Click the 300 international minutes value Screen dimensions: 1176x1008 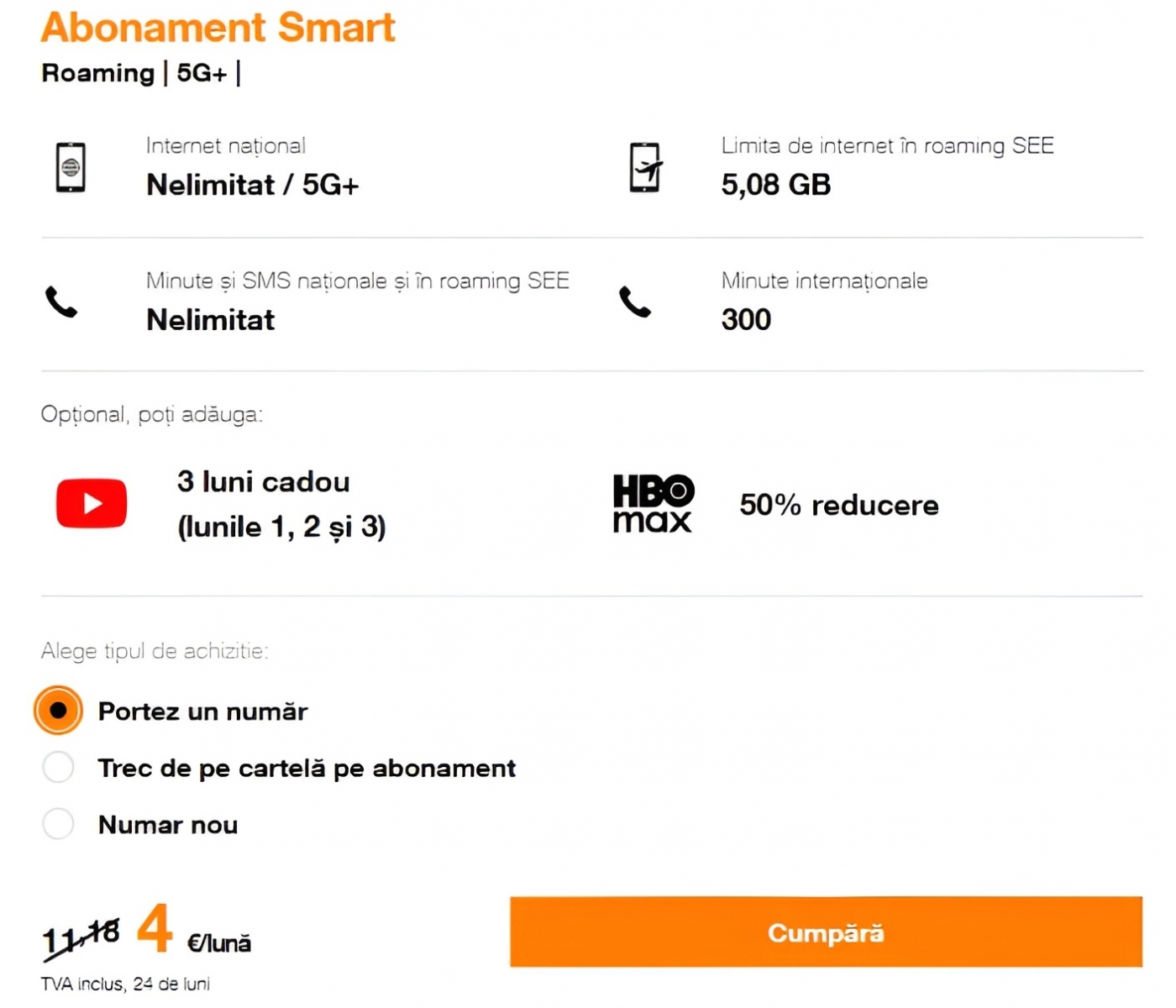point(746,319)
